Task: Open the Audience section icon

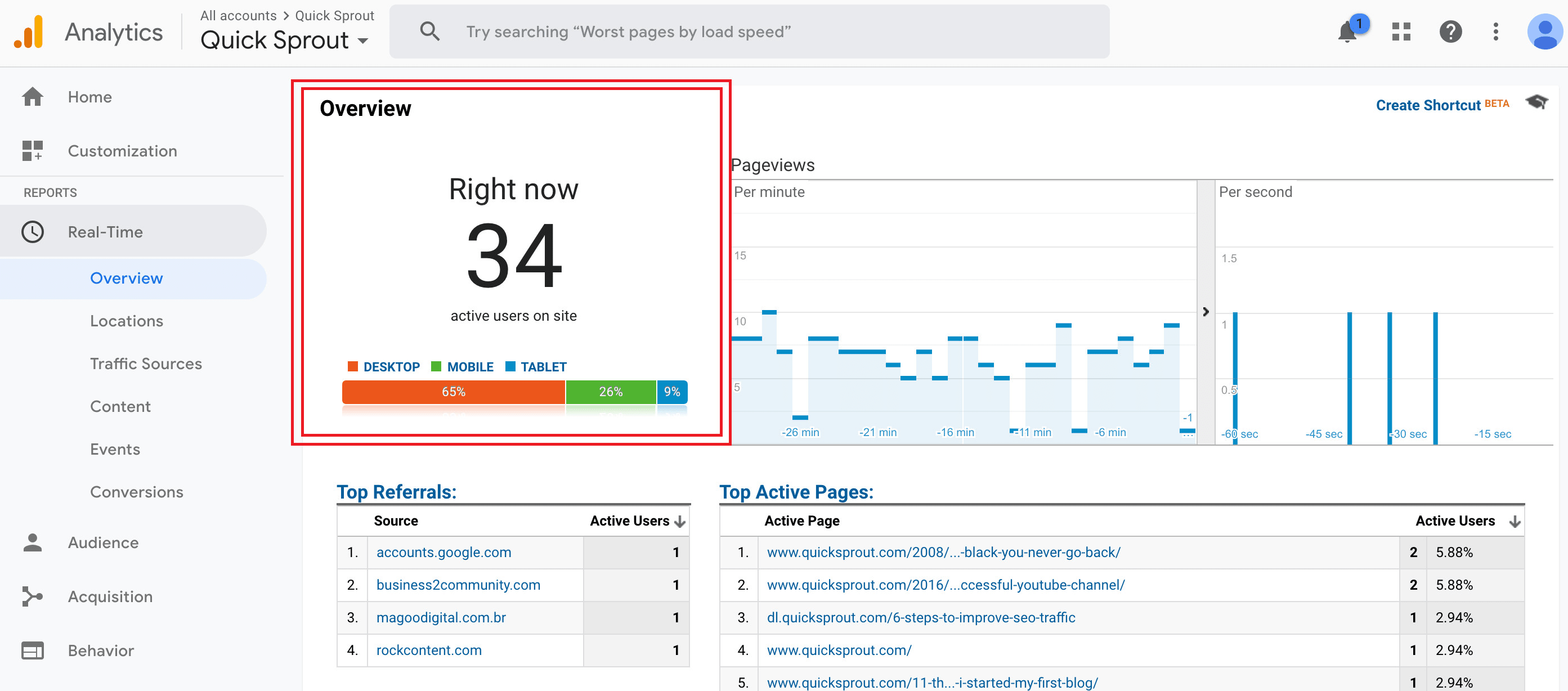Action: point(32,542)
